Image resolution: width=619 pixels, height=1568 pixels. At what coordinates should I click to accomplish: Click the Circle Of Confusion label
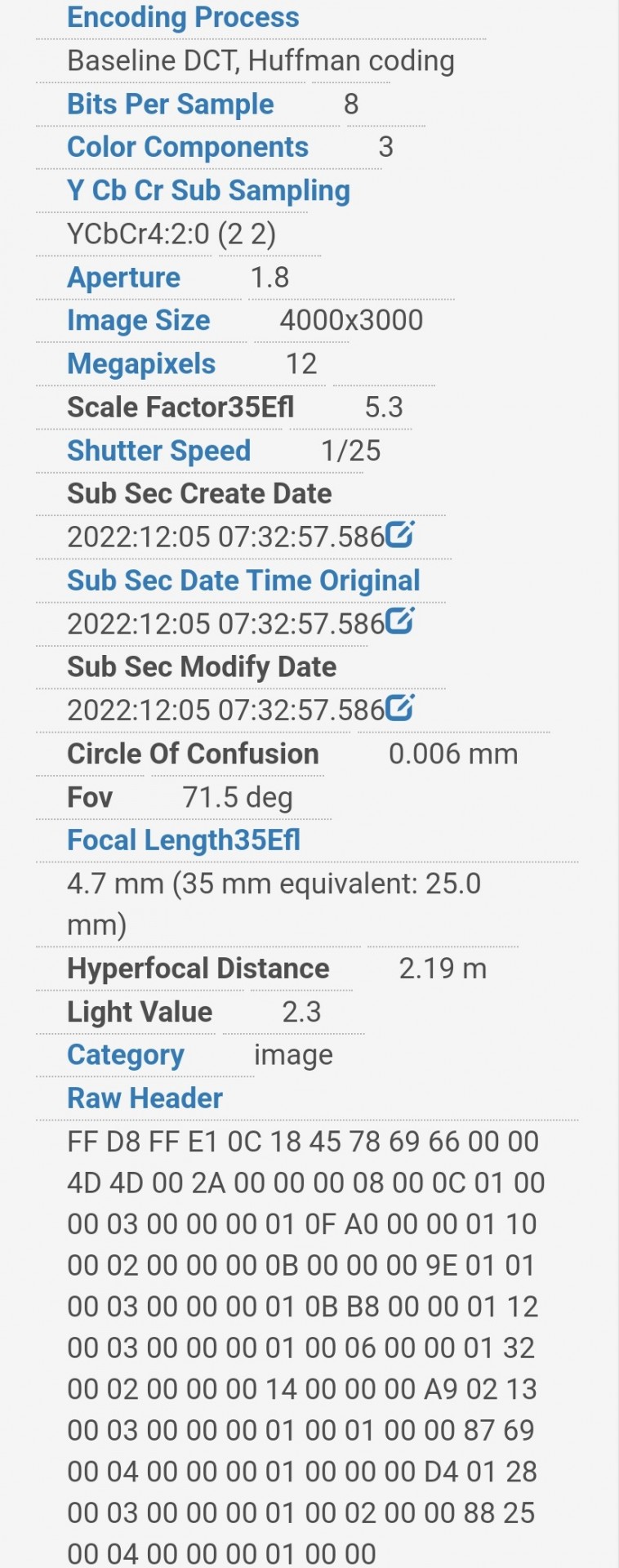click(193, 754)
